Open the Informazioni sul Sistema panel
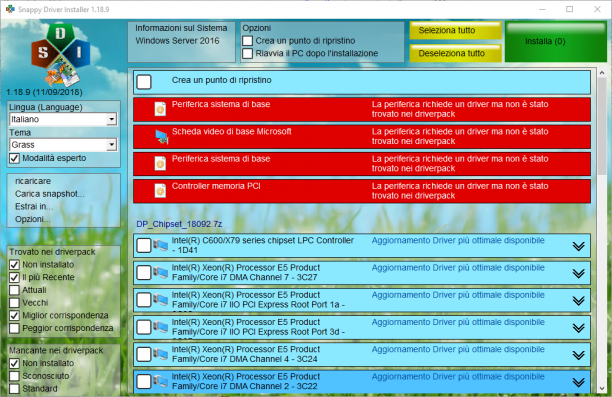This screenshot has height=397, width=612. click(x=181, y=42)
